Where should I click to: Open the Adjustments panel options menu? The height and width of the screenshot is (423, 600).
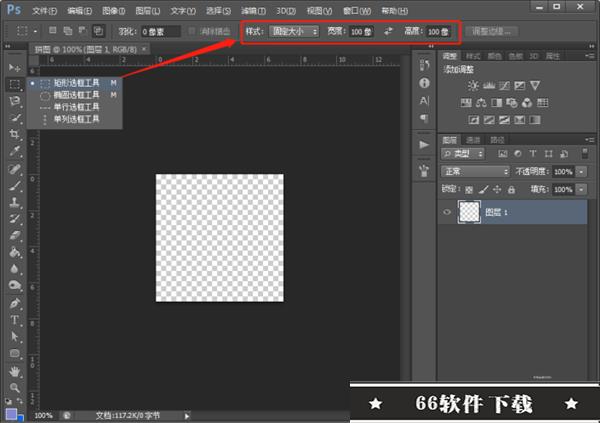(x=590, y=56)
